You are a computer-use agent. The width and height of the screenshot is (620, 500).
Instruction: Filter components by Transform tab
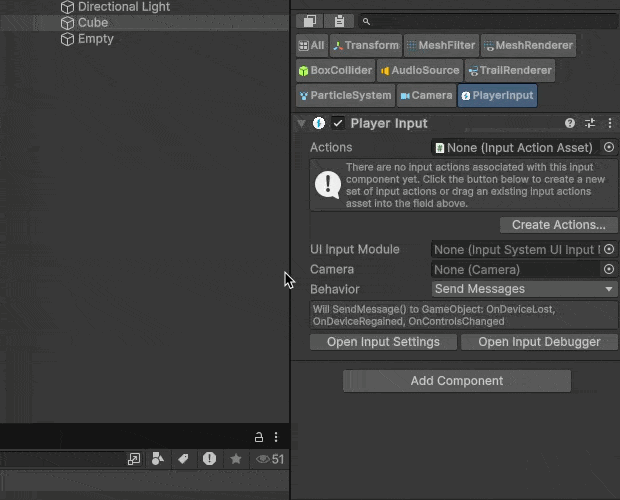tap(366, 45)
